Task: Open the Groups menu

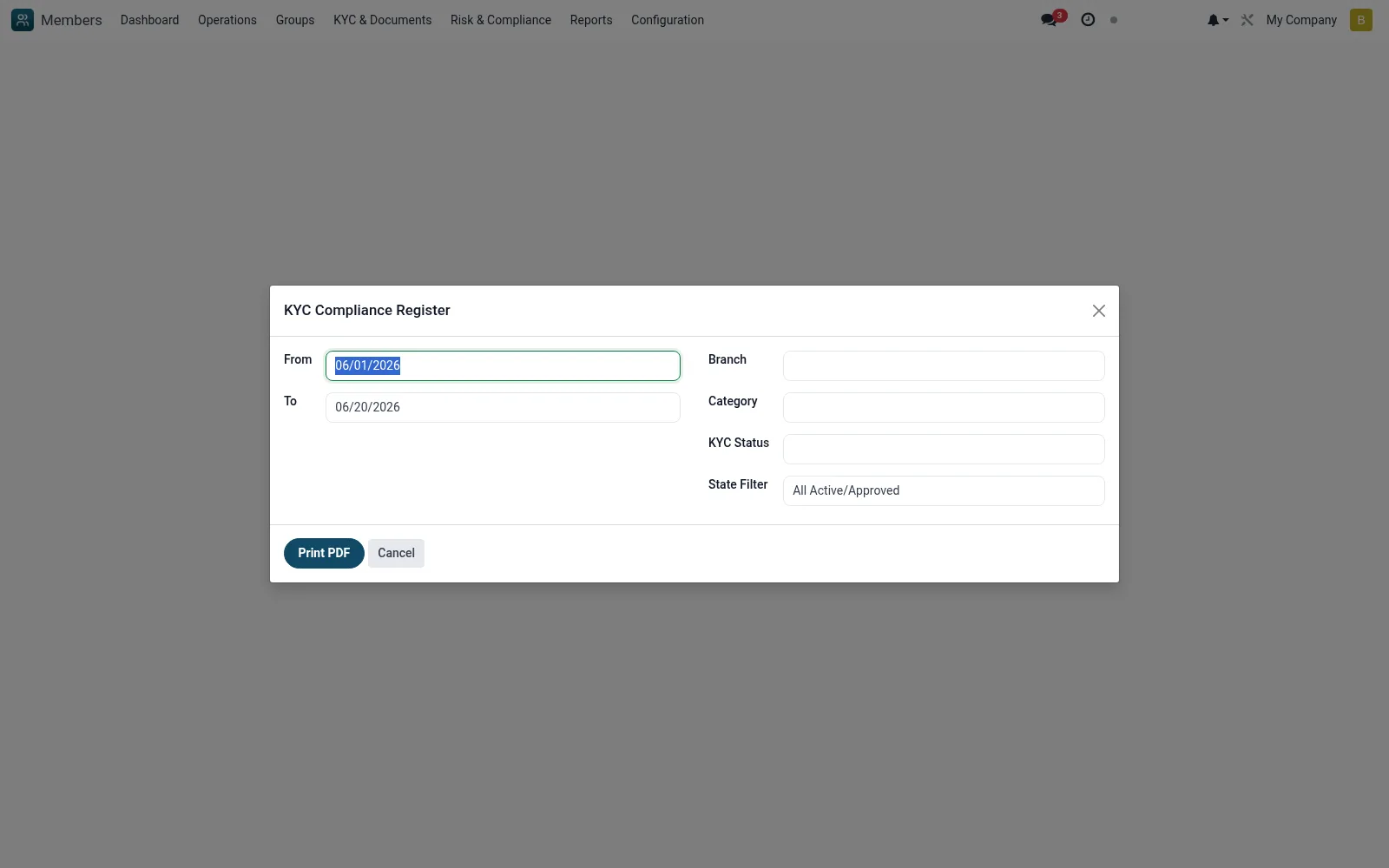Action: pyautogui.click(x=295, y=20)
